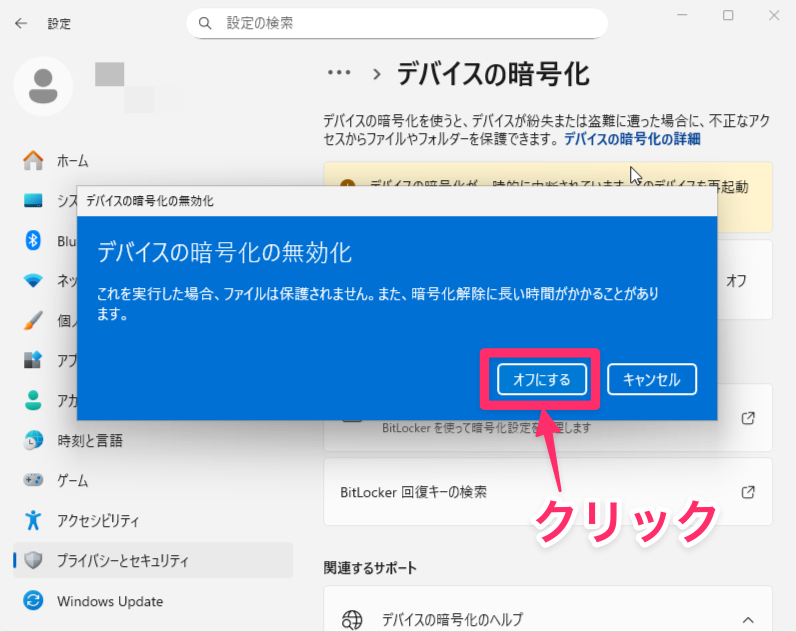Open BitLocker 回復キーの検索 external link

coord(747,492)
